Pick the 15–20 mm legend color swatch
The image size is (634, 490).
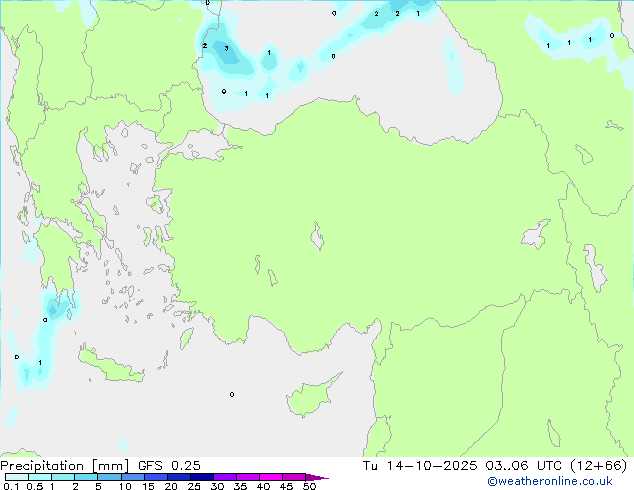pyautogui.click(x=155, y=477)
